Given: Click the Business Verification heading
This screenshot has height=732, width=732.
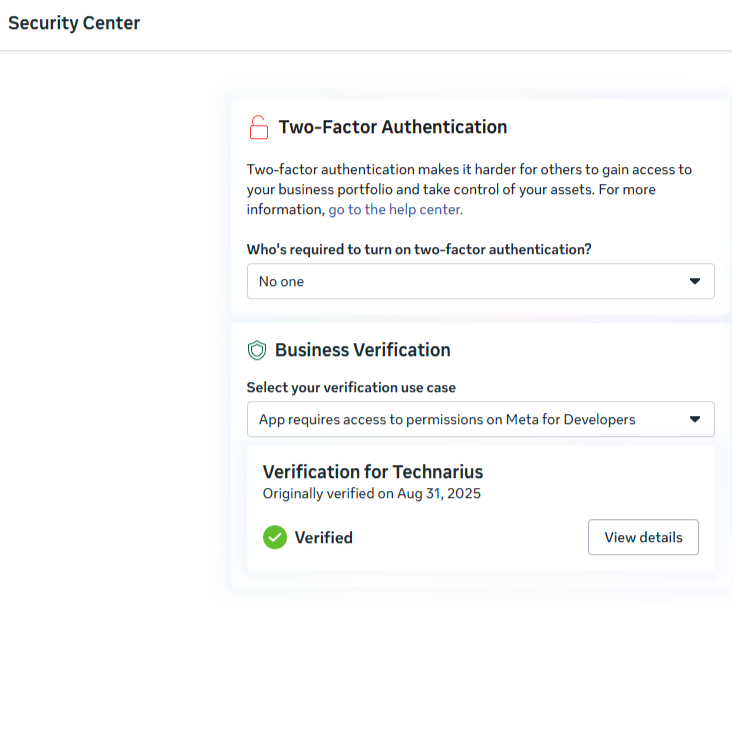Looking at the screenshot, I should [x=363, y=350].
